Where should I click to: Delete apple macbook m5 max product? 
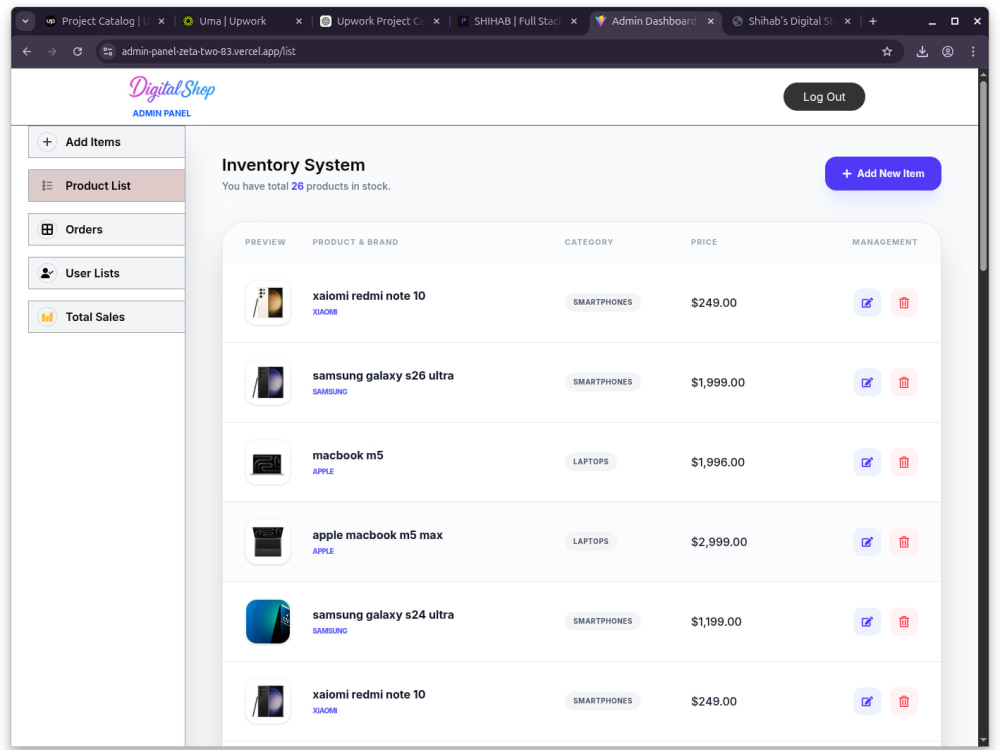(x=904, y=542)
